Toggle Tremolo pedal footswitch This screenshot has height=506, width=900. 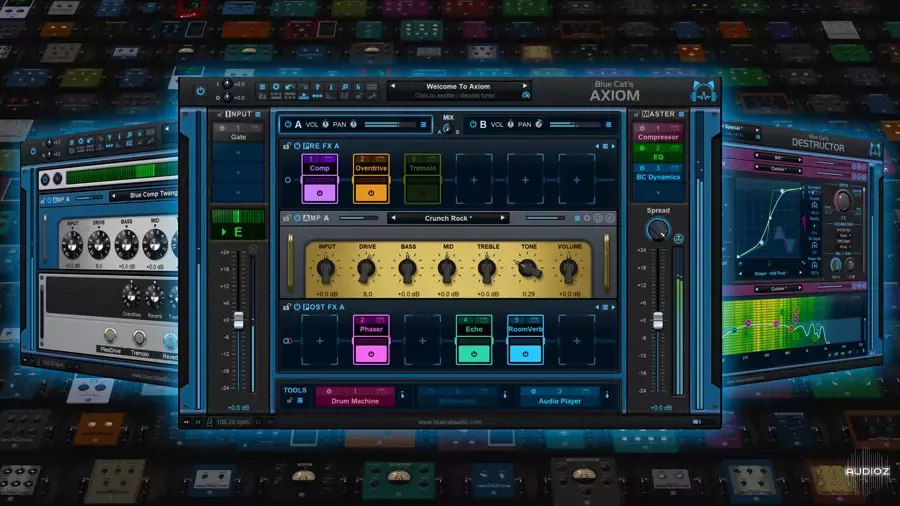[x=422, y=193]
